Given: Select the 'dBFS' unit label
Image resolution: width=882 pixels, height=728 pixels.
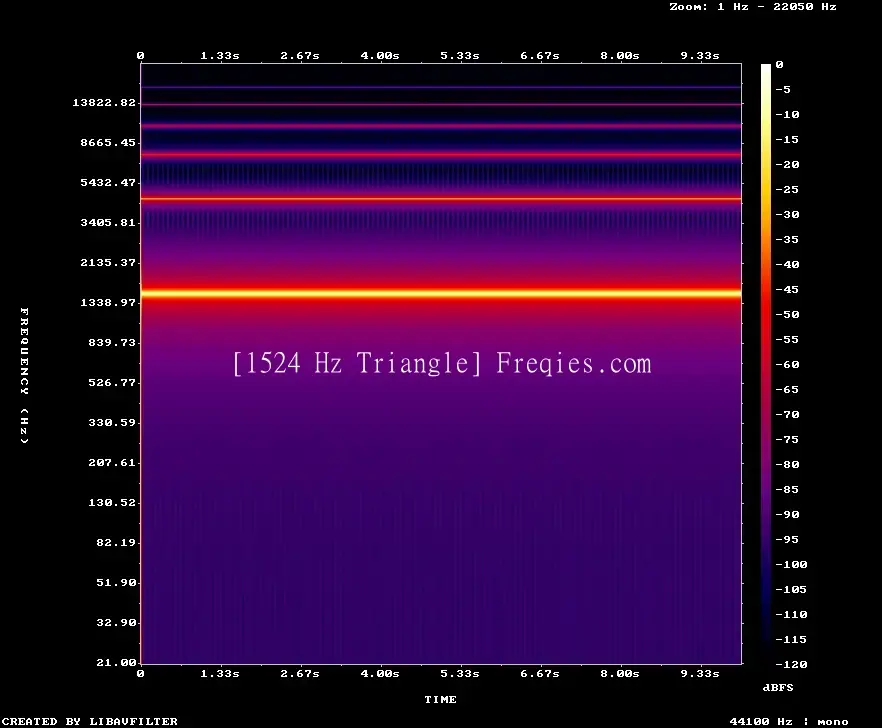Looking at the screenshot, I should [x=778, y=687].
